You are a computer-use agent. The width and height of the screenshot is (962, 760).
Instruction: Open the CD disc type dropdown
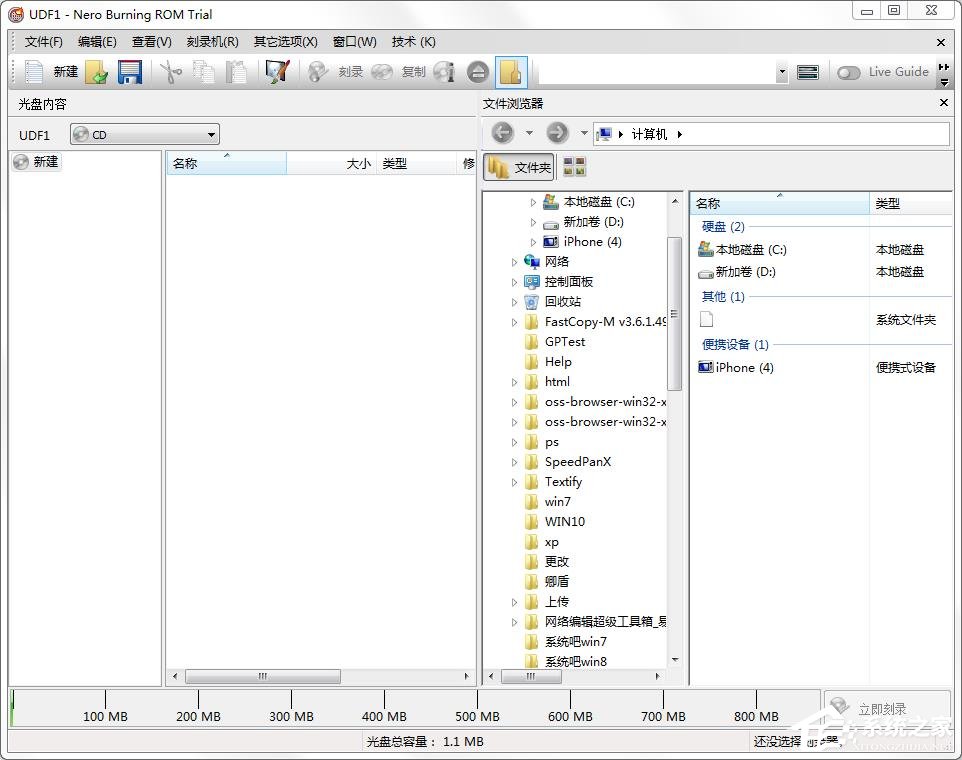pos(144,135)
